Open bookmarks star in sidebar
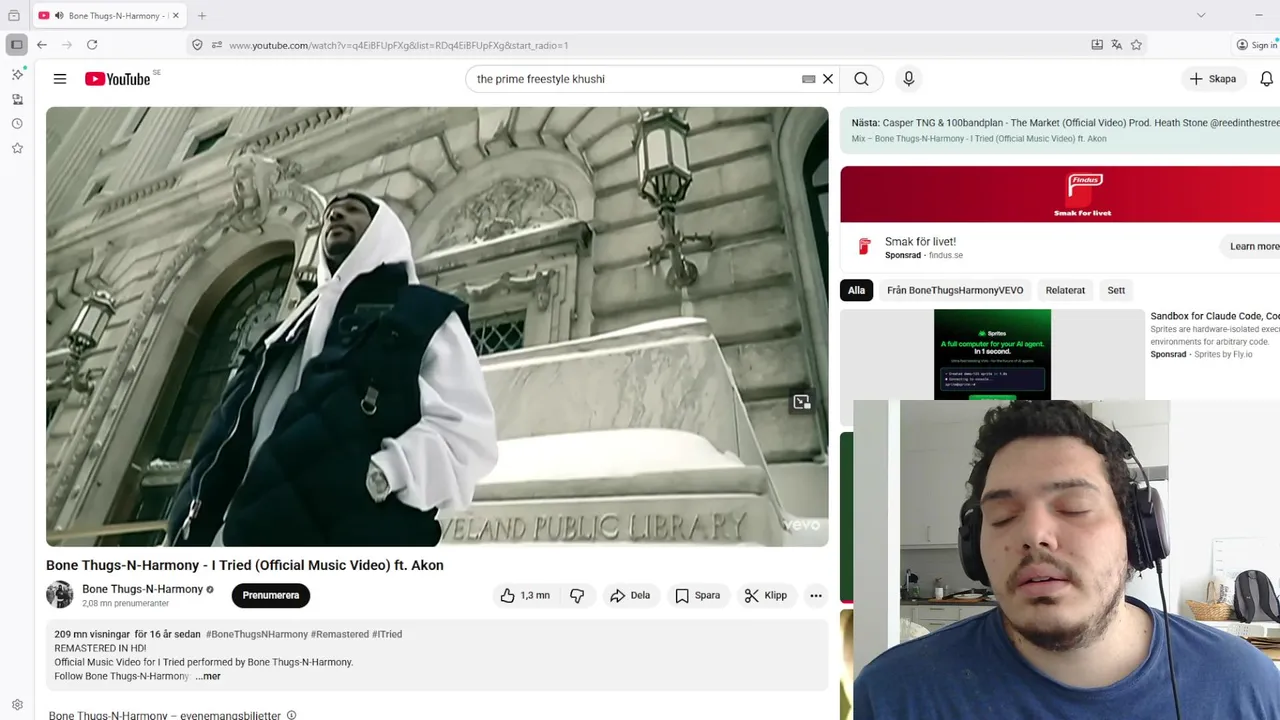 tap(17, 148)
